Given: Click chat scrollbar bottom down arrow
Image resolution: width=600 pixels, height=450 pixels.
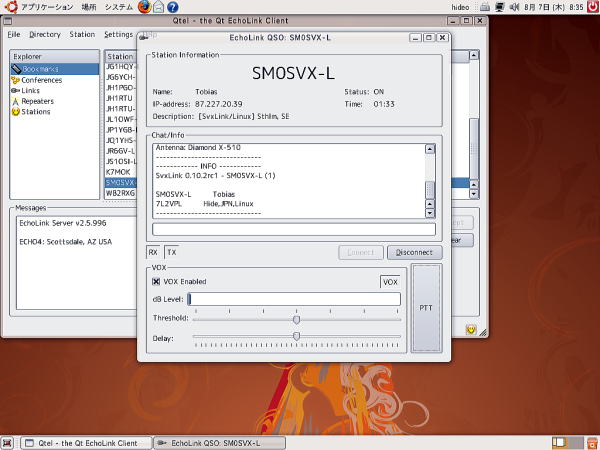Looking at the screenshot, I should [x=430, y=213].
